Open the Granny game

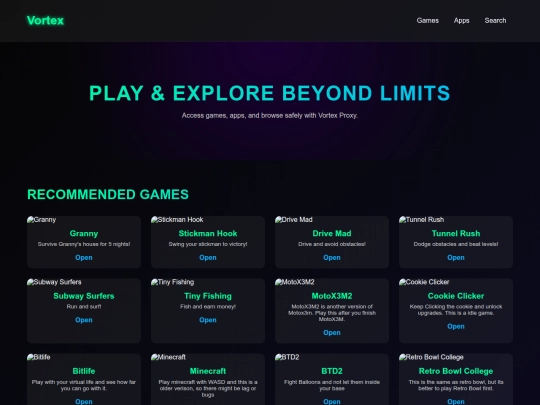pyautogui.click(x=84, y=258)
